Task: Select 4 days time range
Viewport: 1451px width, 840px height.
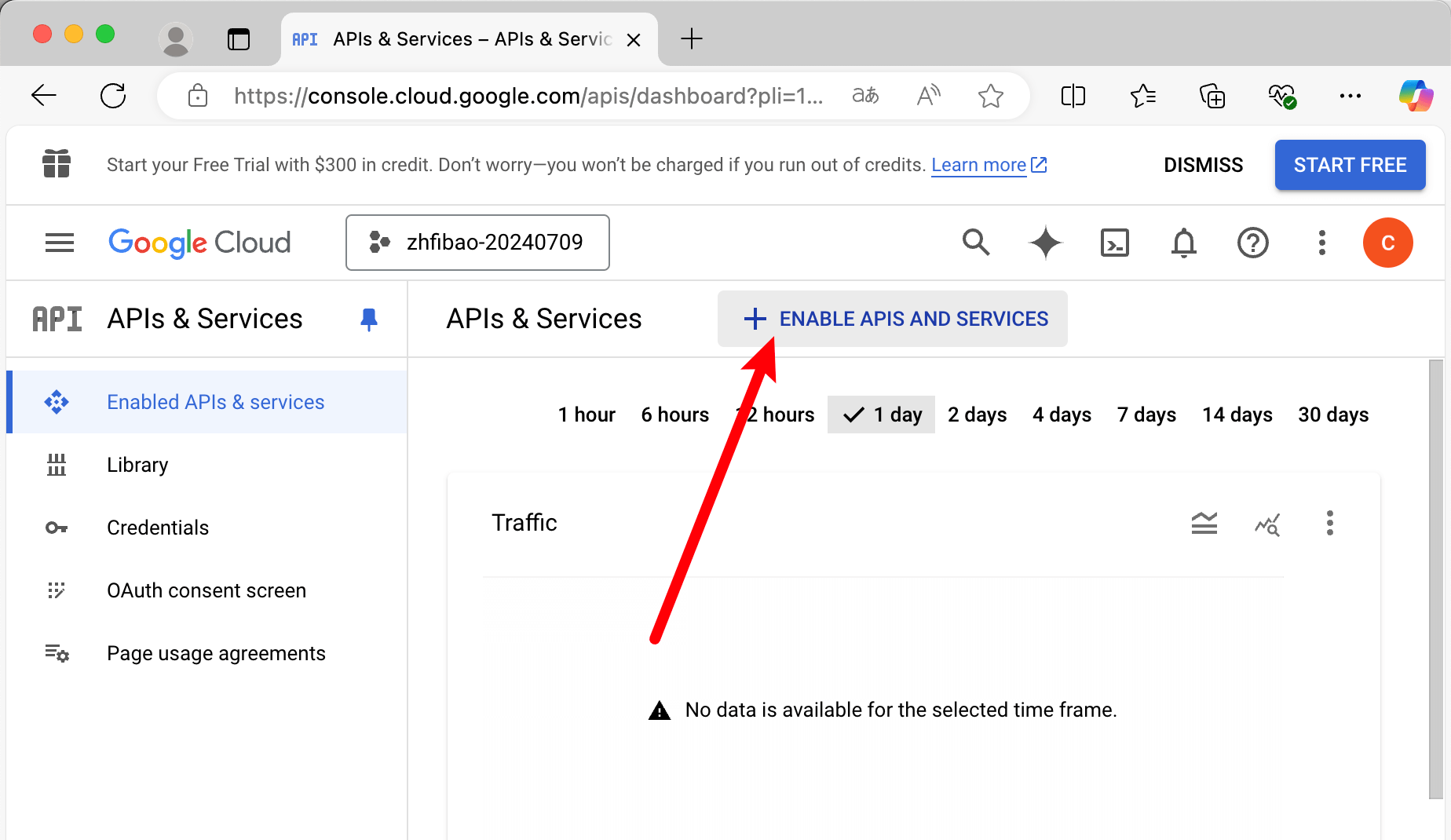Action: pos(1062,415)
